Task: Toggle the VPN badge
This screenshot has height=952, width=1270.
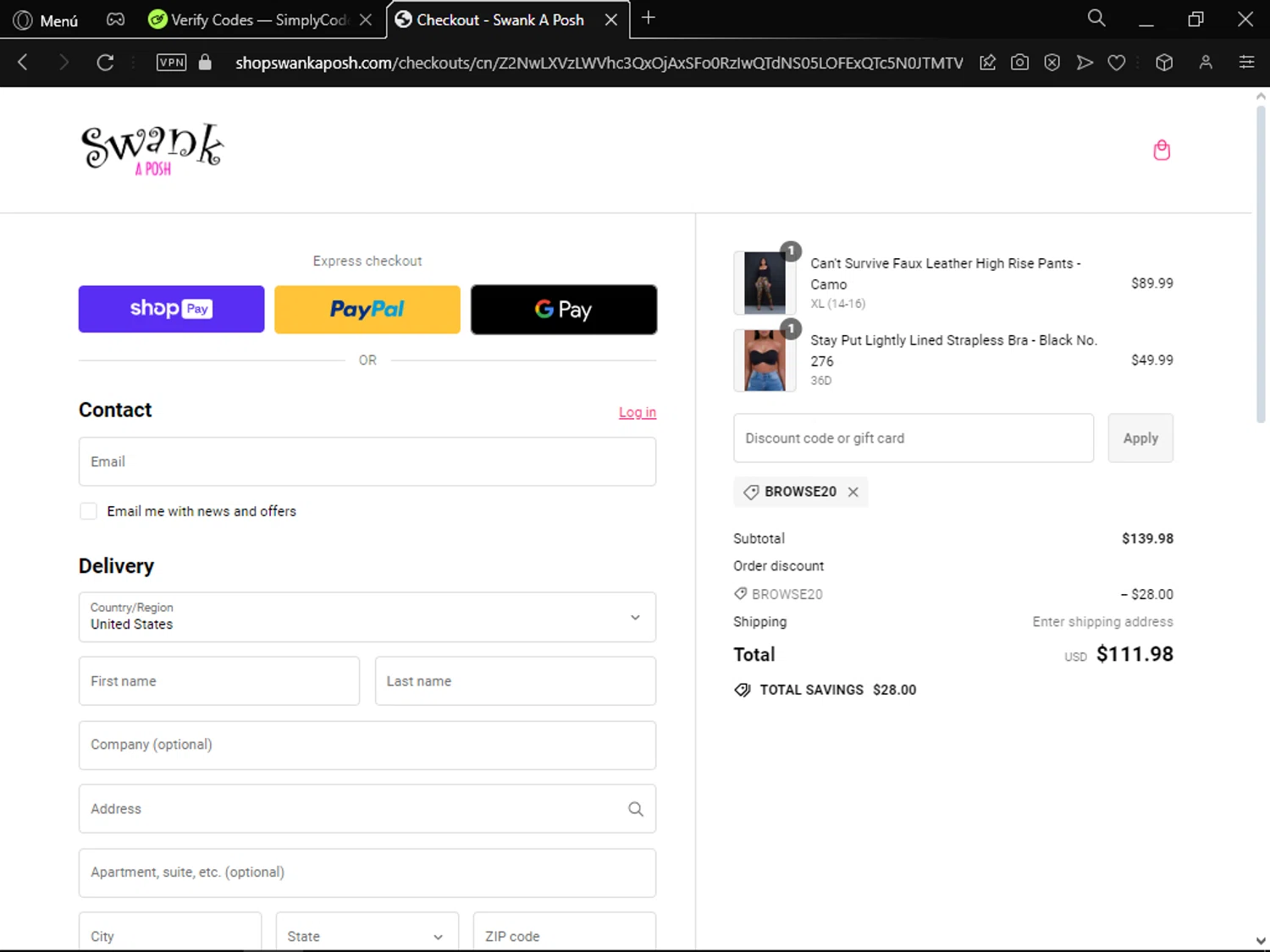Action: (x=172, y=62)
